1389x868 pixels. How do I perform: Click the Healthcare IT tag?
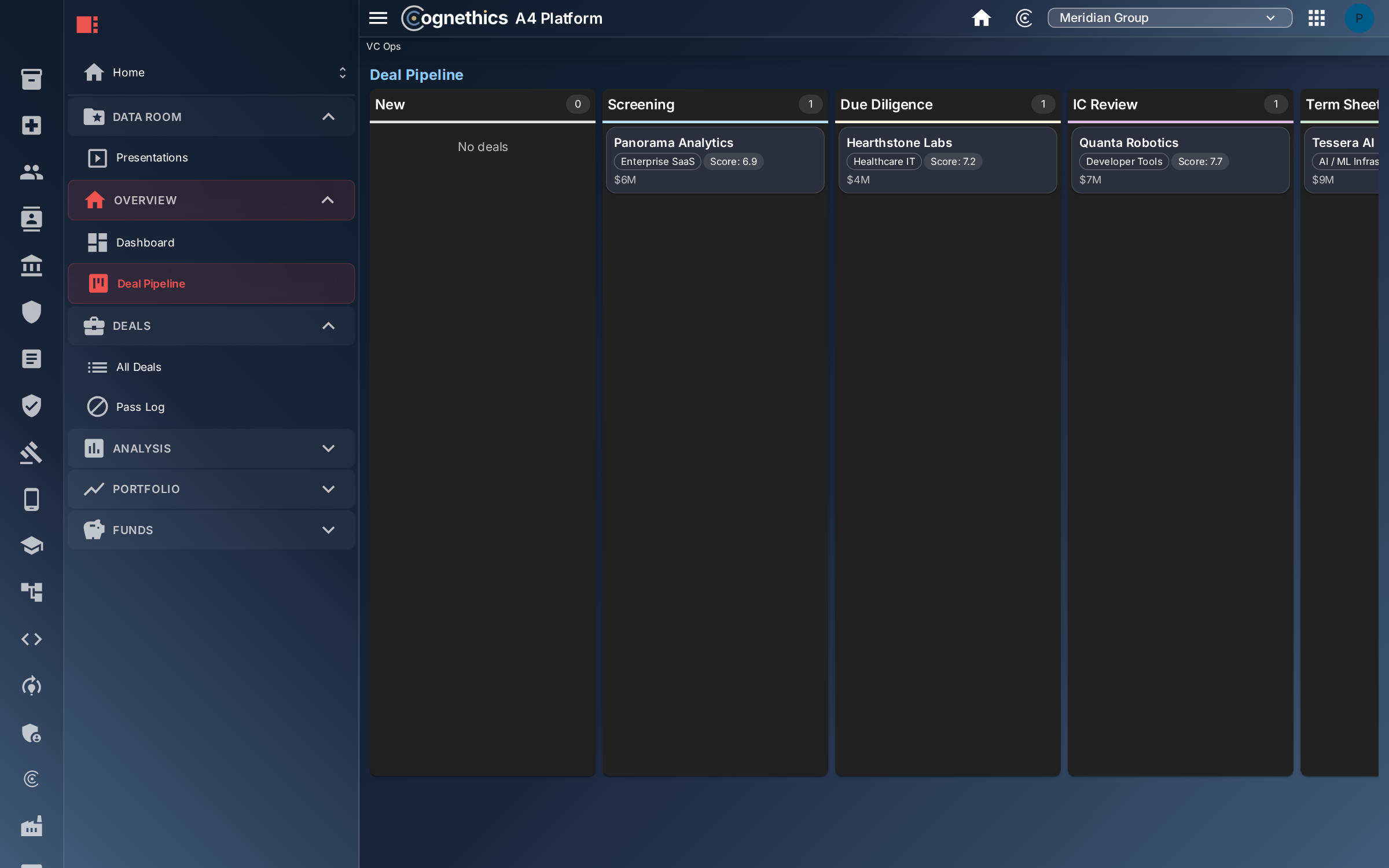(x=884, y=161)
